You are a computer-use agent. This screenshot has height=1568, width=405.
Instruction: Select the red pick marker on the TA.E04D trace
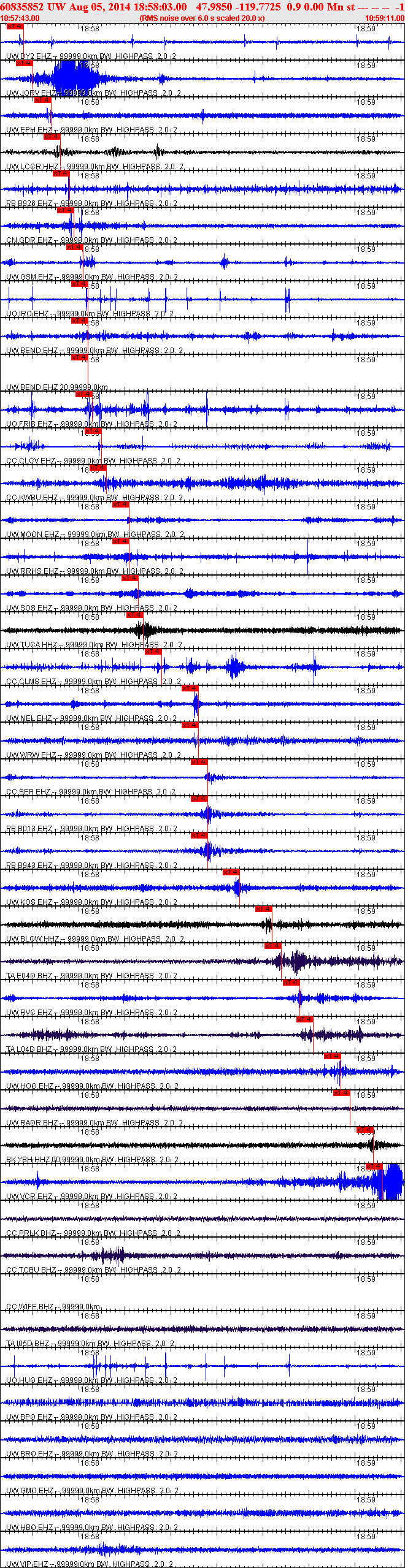pyautogui.click(x=272, y=946)
